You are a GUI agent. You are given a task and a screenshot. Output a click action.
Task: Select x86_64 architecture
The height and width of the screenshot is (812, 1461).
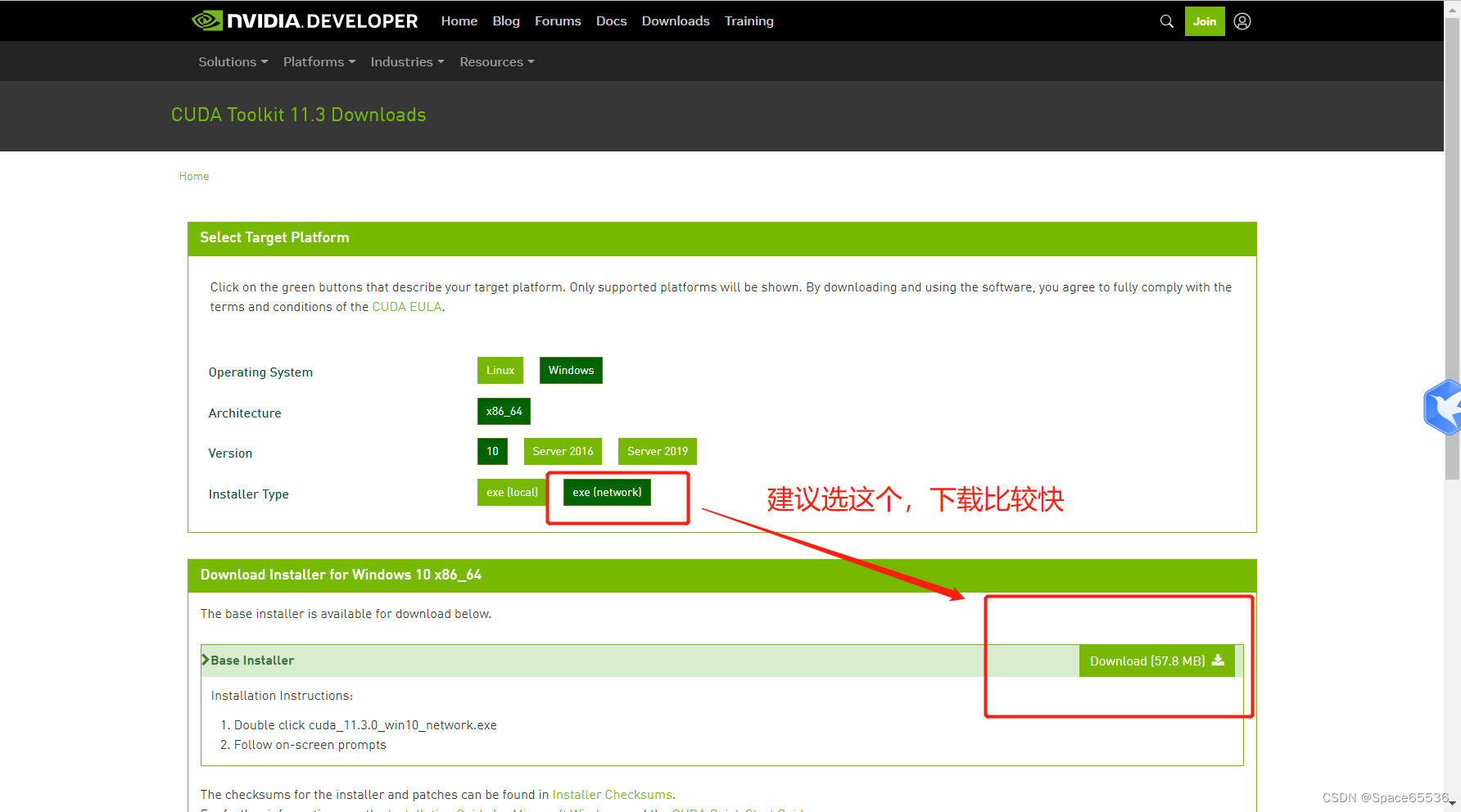(504, 411)
